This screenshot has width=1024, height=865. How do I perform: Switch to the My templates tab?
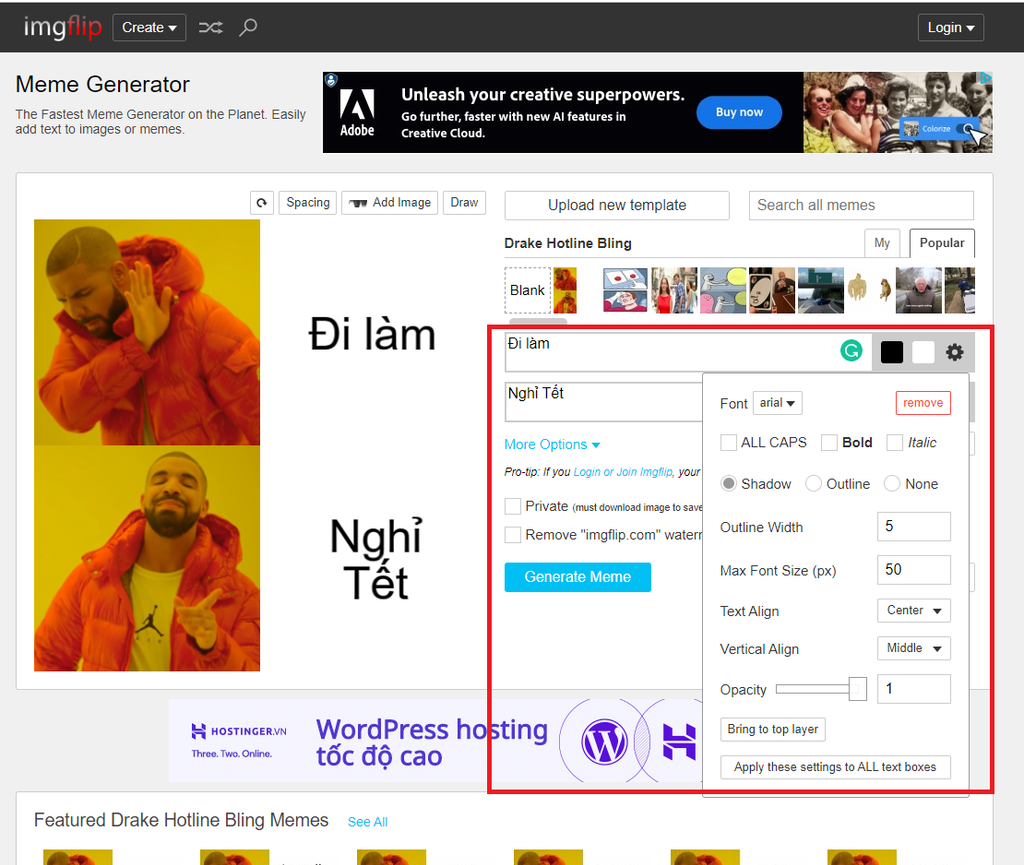(x=882, y=242)
